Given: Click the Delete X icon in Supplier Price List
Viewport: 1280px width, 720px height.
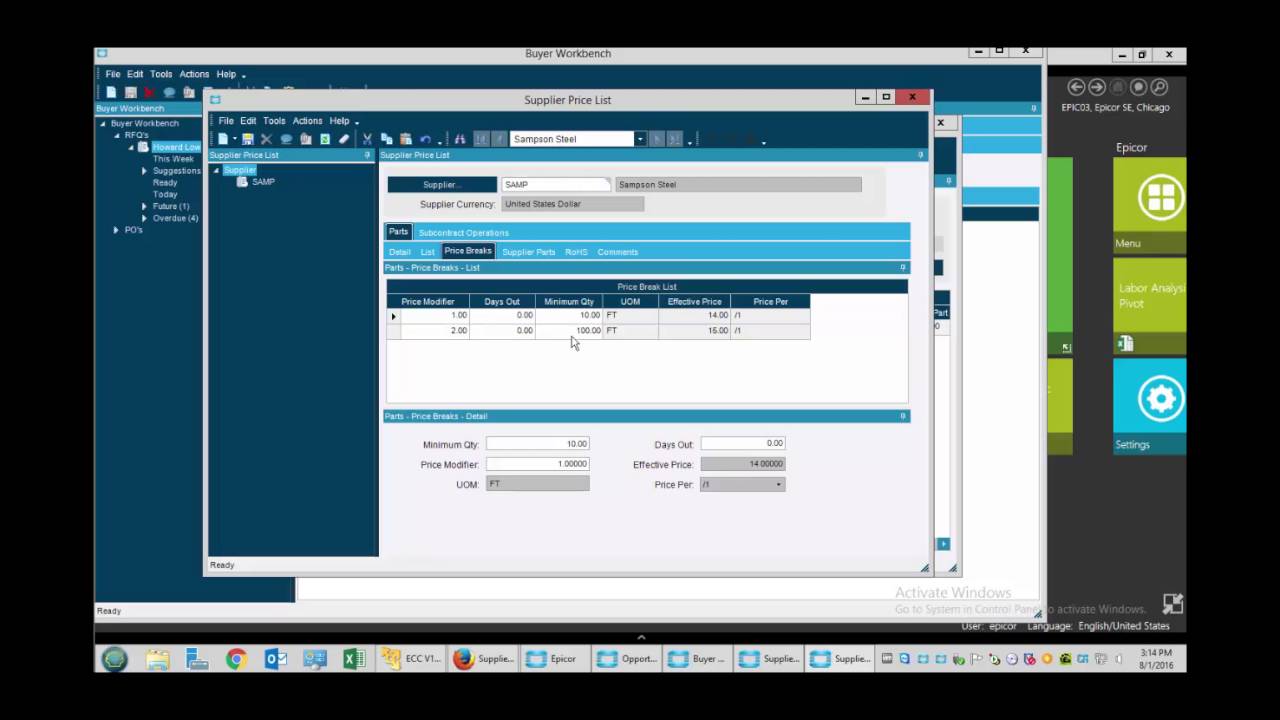Looking at the screenshot, I should 266,139.
